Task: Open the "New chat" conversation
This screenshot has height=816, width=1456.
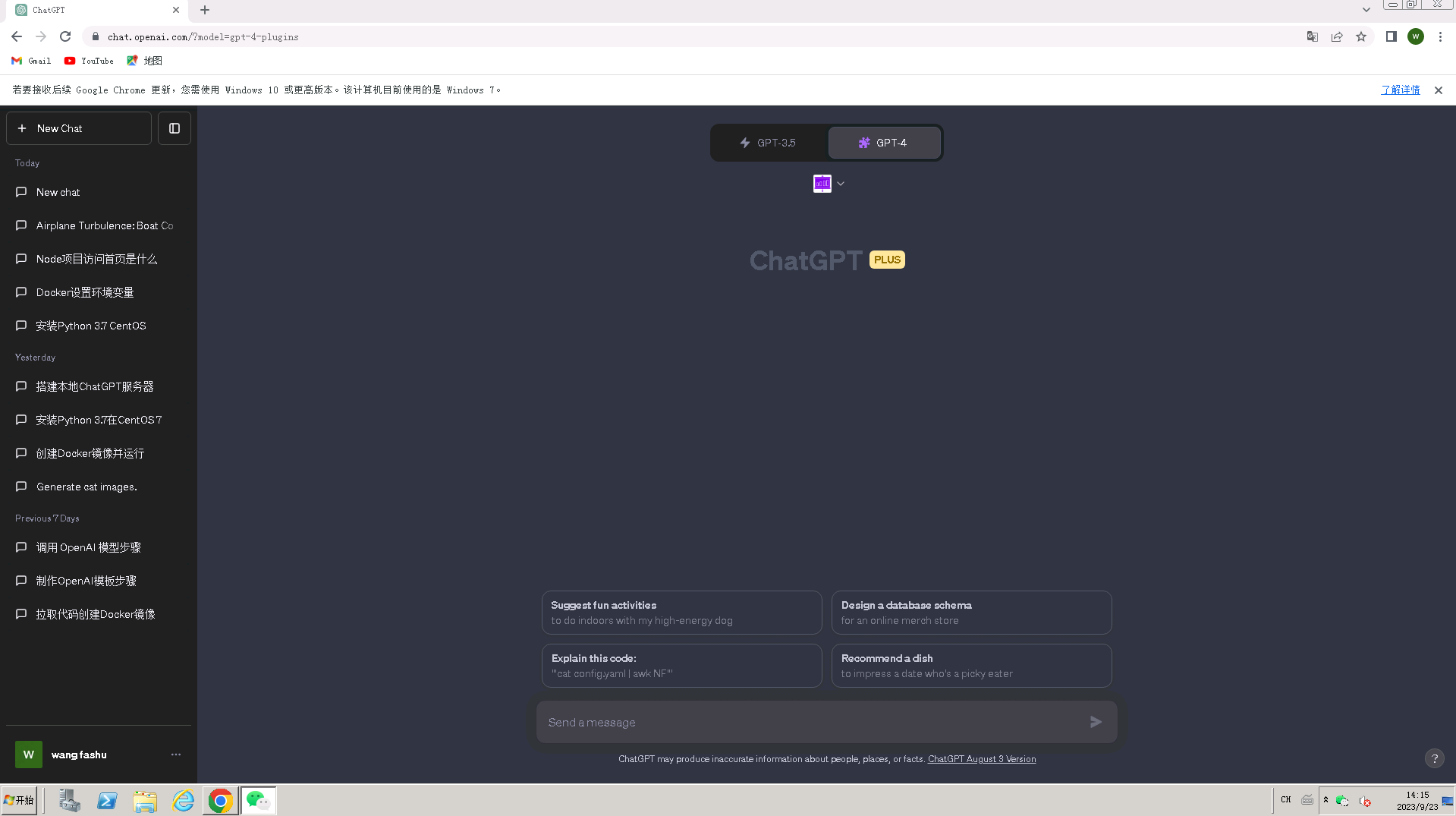Action: [99, 192]
